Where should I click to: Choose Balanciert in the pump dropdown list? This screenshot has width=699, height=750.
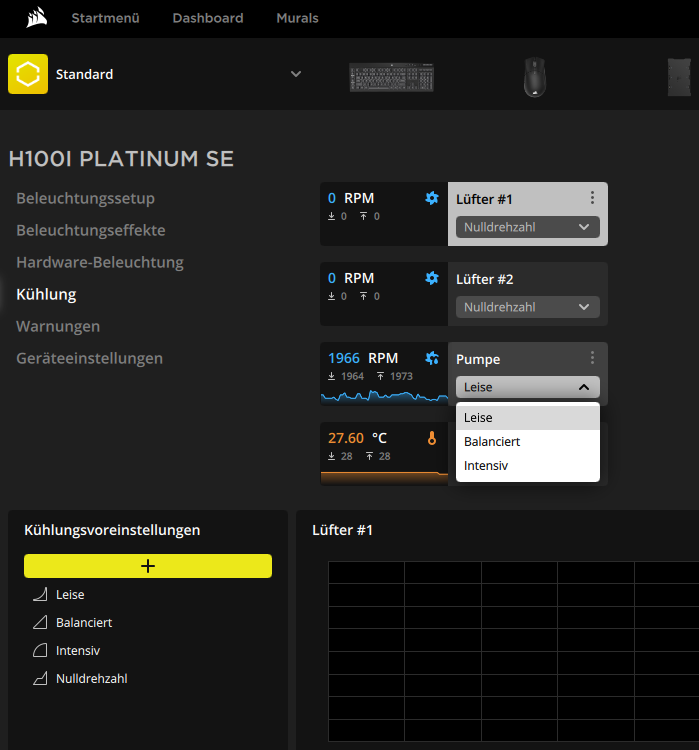tap(528, 441)
